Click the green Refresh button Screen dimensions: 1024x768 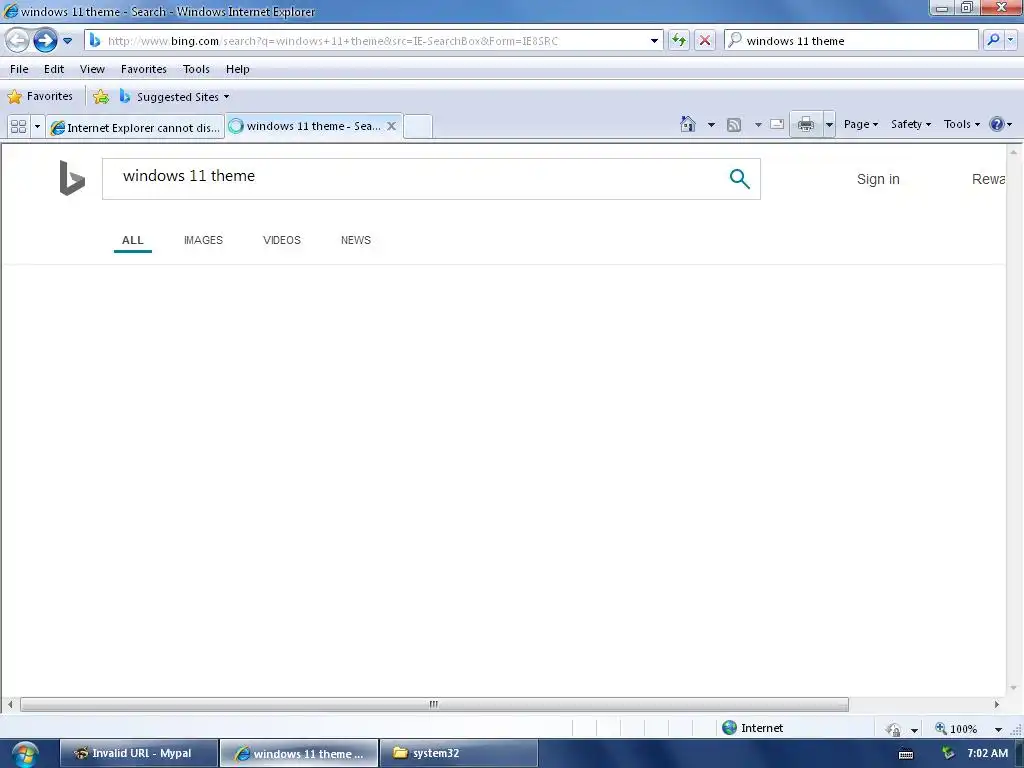pos(679,40)
